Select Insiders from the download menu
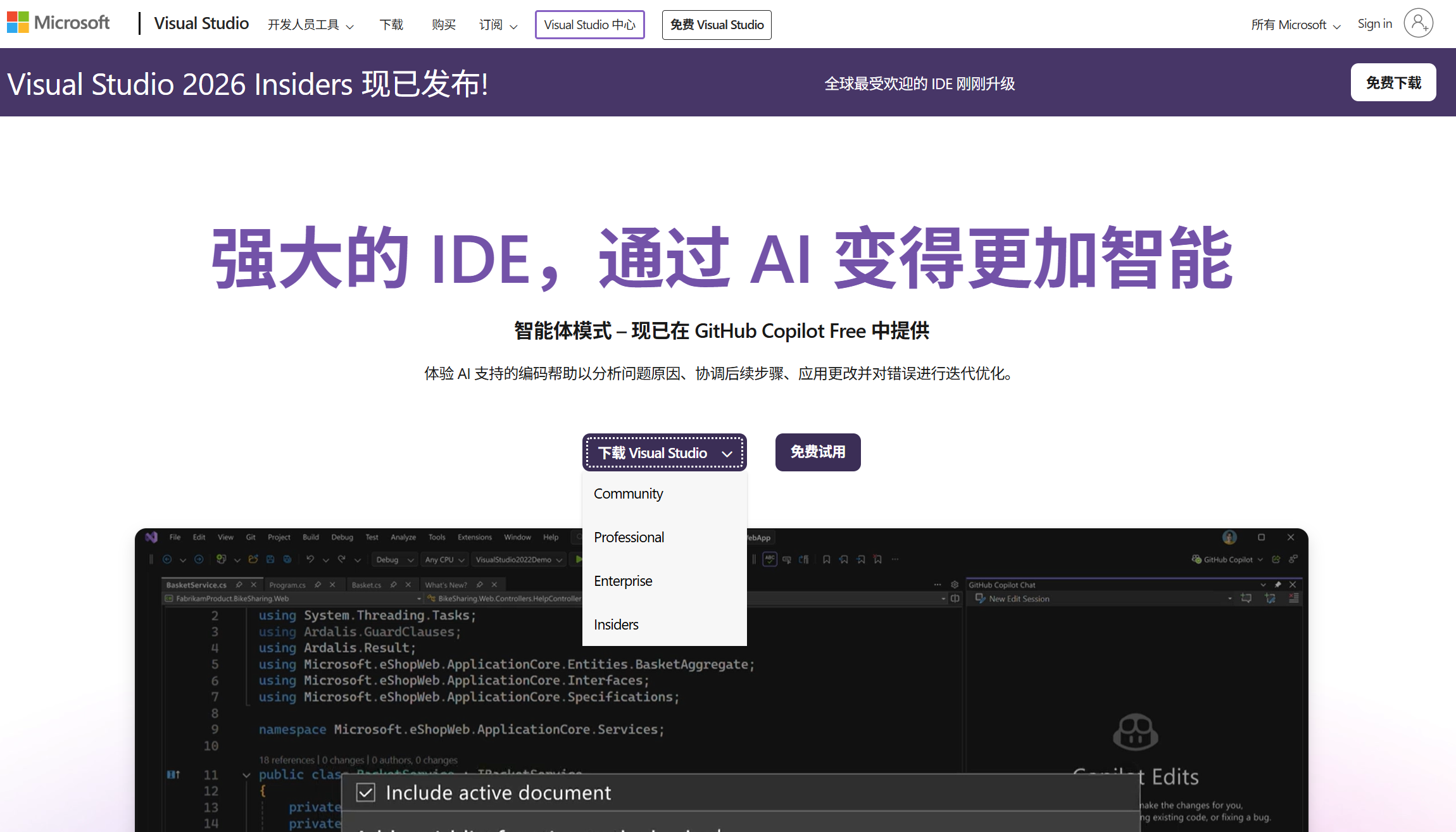This screenshot has height=832, width=1456. pyautogui.click(x=616, y=624)
